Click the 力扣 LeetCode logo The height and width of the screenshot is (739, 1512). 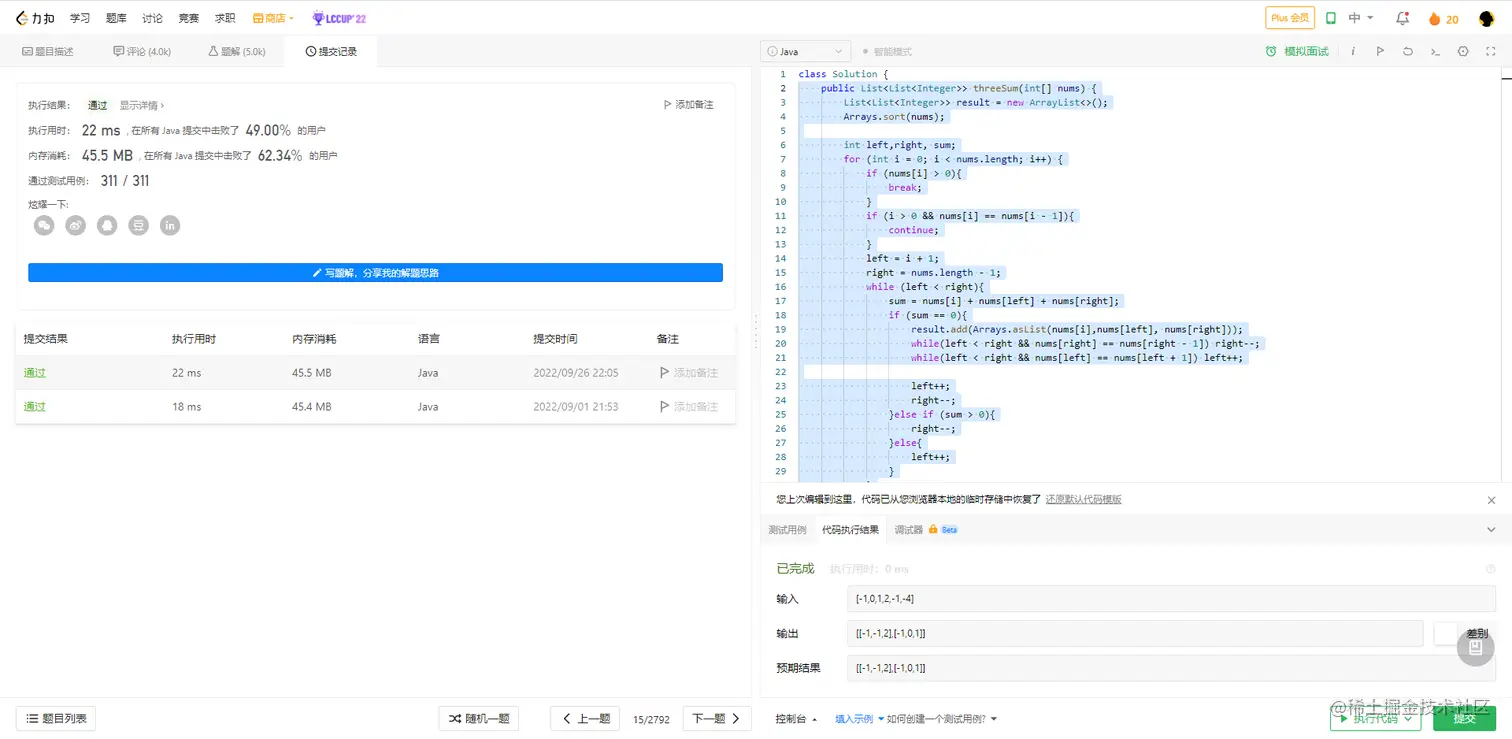[x=35, y=18]
